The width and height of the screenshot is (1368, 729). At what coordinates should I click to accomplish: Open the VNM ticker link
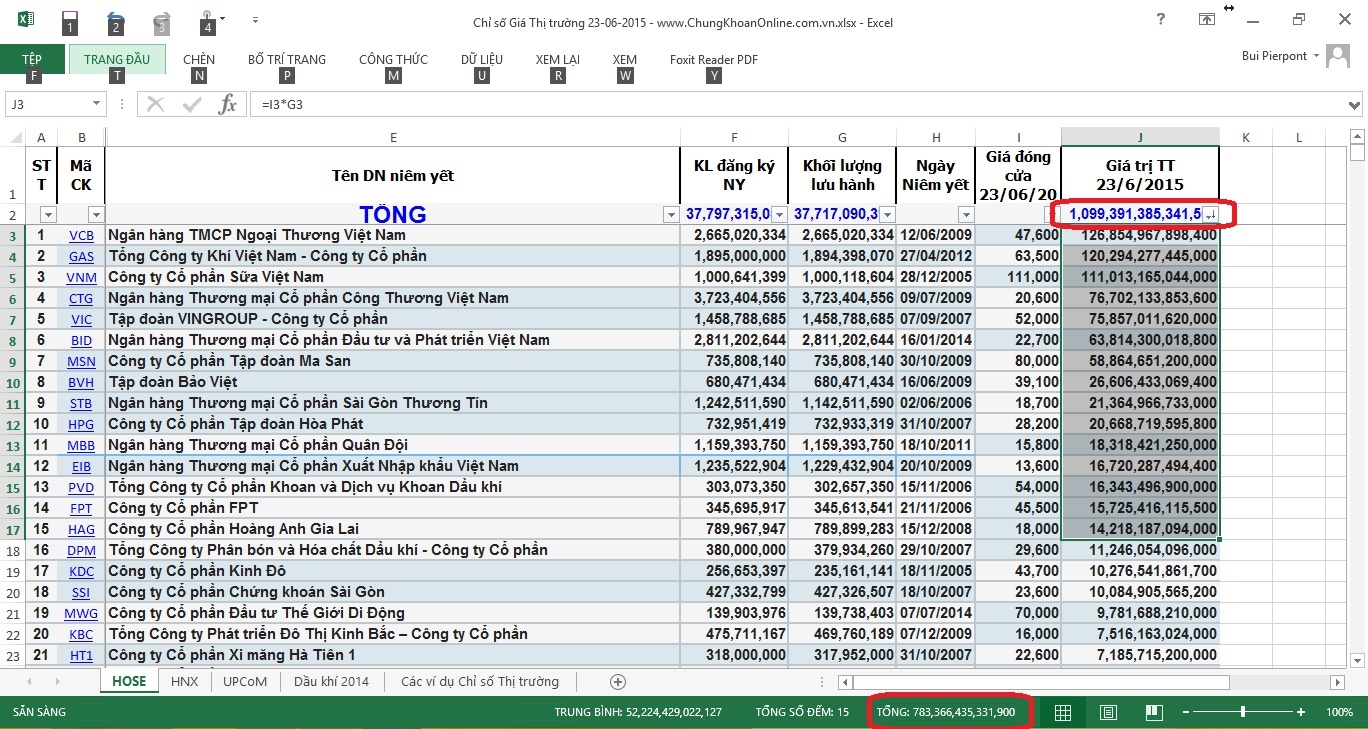(82, 278)
